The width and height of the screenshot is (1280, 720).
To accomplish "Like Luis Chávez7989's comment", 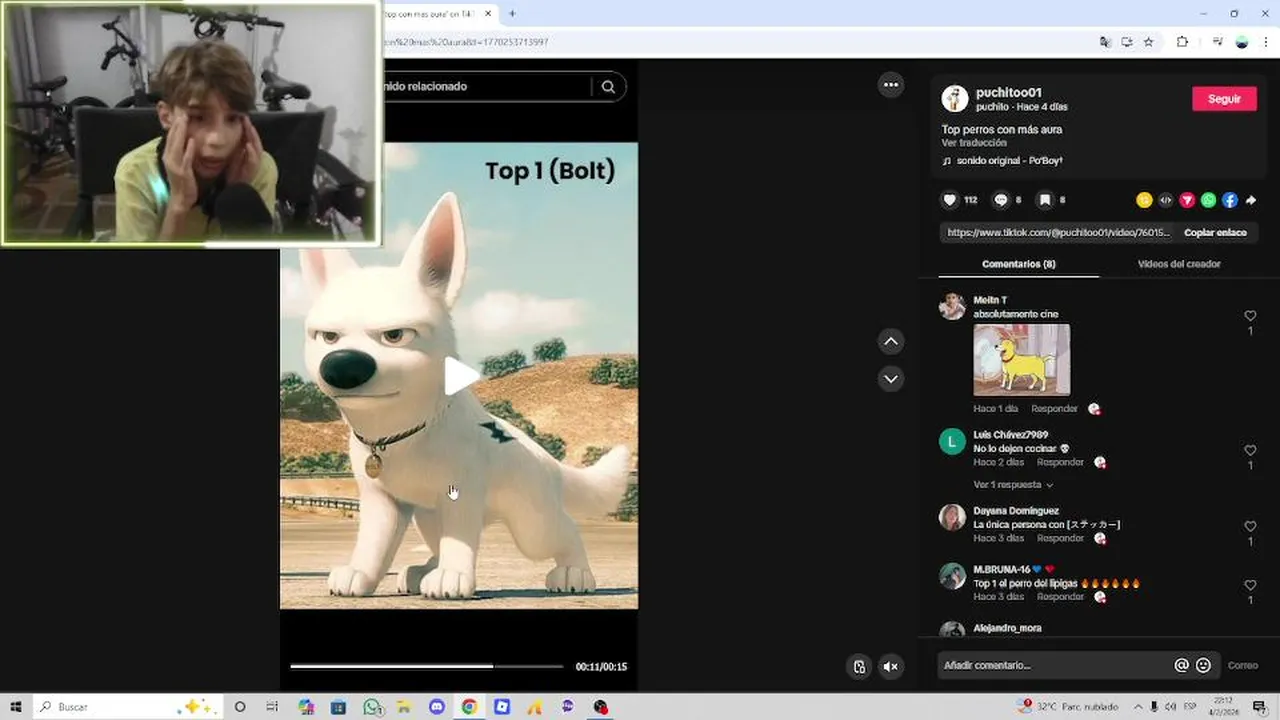I will click(1250, 451).
